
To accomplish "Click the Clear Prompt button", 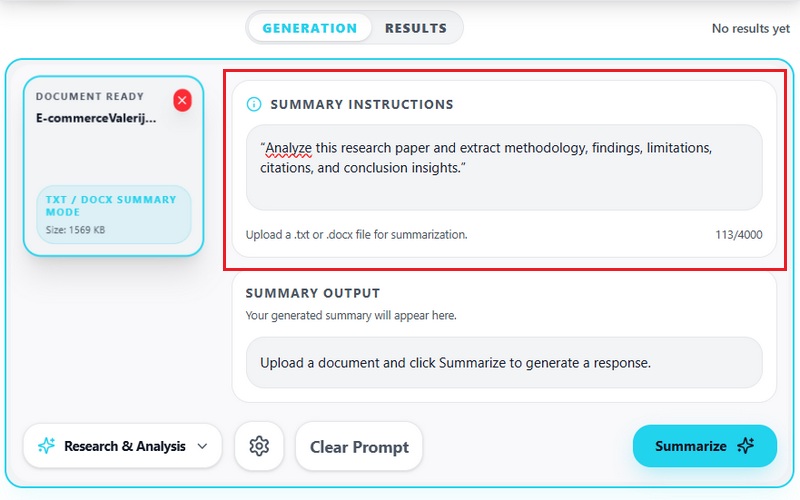I will coord(359,446).
